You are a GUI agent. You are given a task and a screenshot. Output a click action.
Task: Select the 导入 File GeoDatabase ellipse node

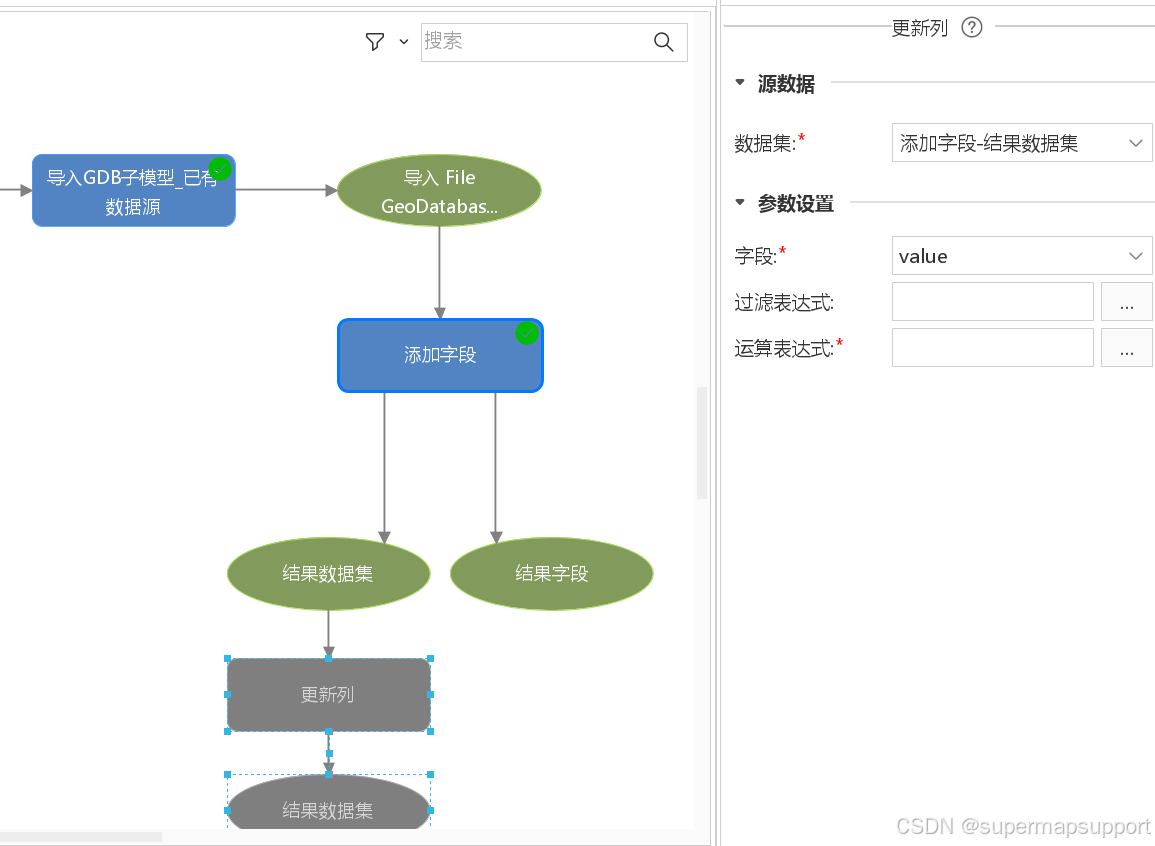tap(440, 190)
